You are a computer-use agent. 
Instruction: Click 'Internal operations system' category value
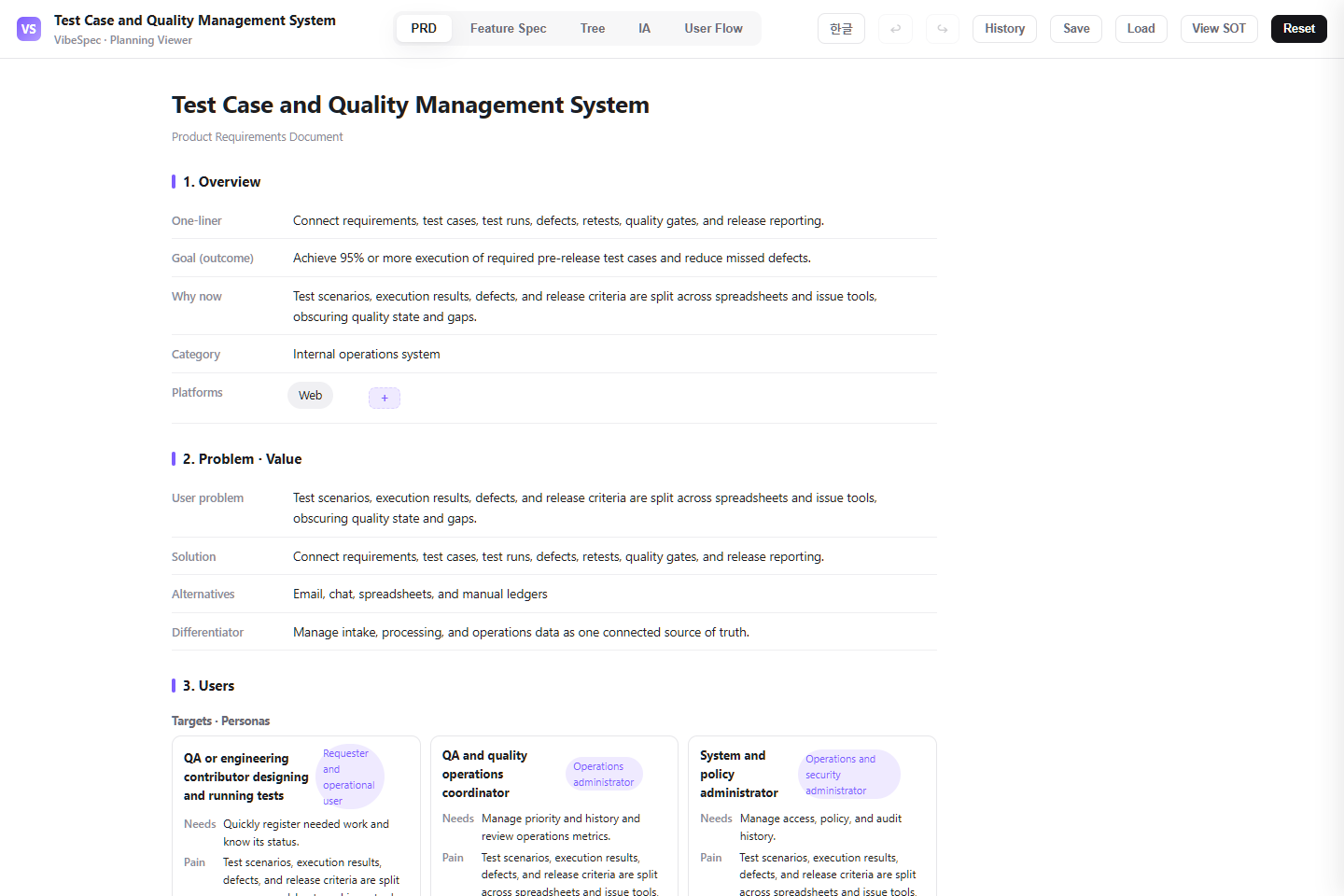coord(367,355)
